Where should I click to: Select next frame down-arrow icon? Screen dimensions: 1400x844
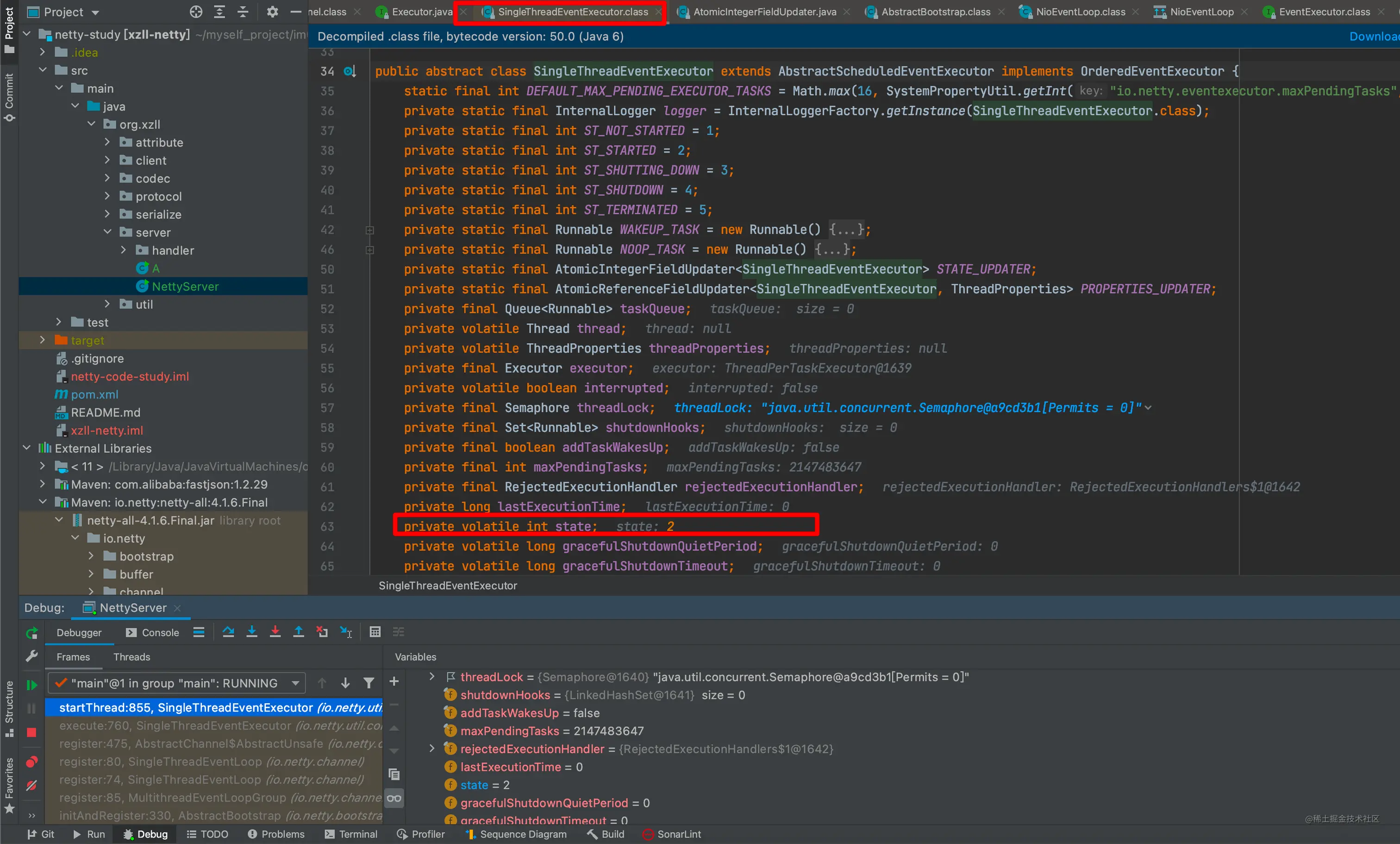pyautogui.click(x=345, y=683)
